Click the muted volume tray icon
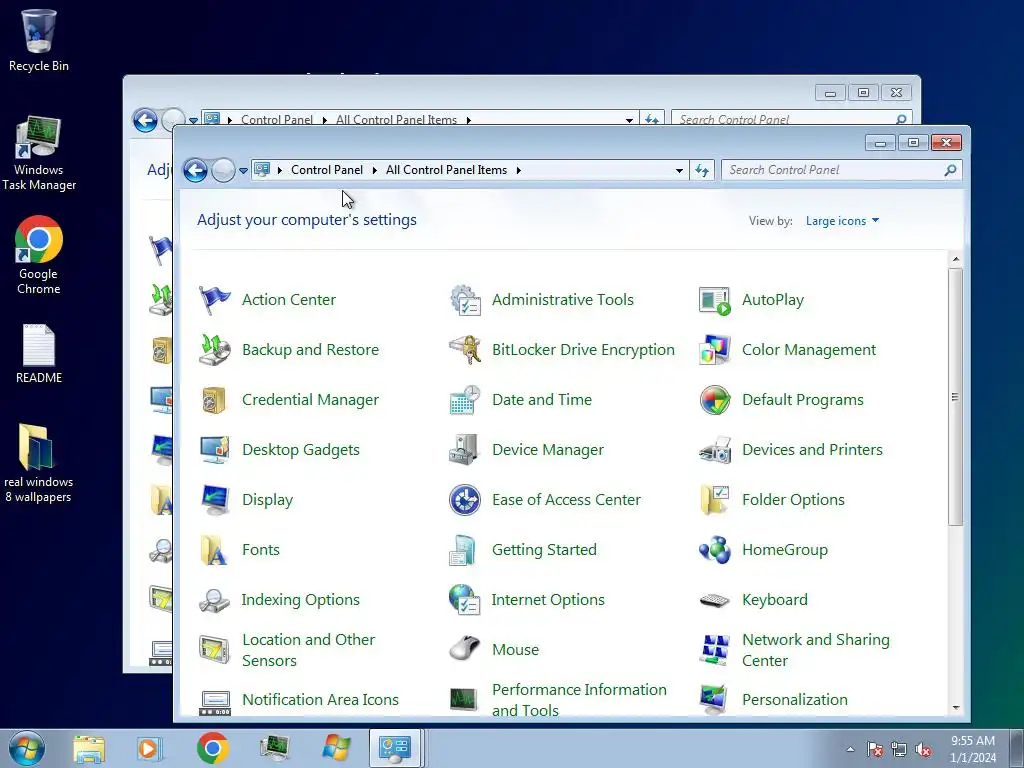Viewport: 1024px width, 768px height. [x=923, y=750]
